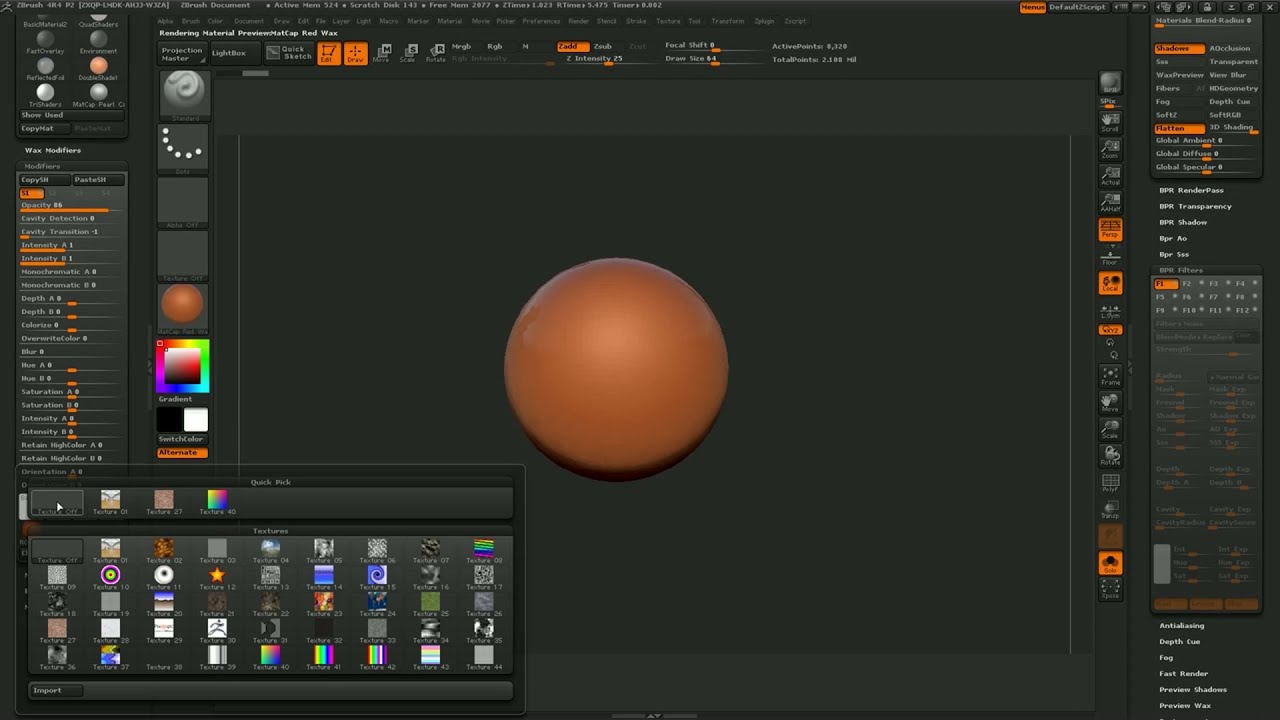Open the Texture menu
The height and width of the screenshot is (720, 1280).
(668, 21)
